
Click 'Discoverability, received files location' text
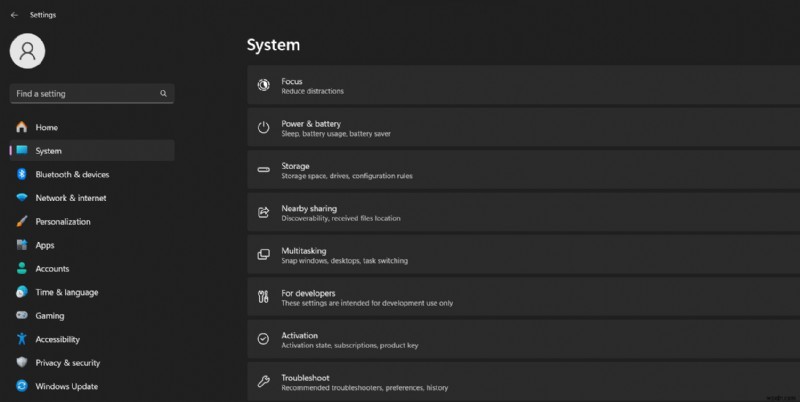(x=341, y=218)
